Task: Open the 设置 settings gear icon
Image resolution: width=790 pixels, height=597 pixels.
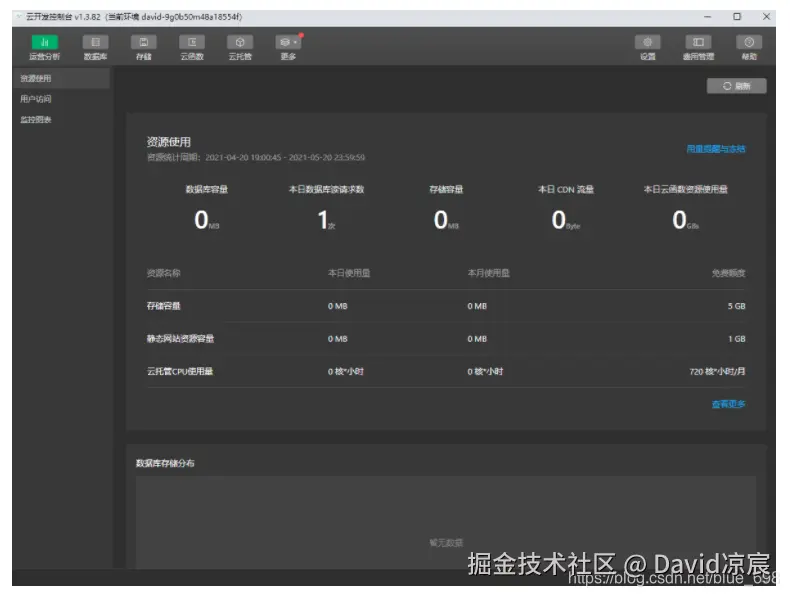Action: pos(647,42)
